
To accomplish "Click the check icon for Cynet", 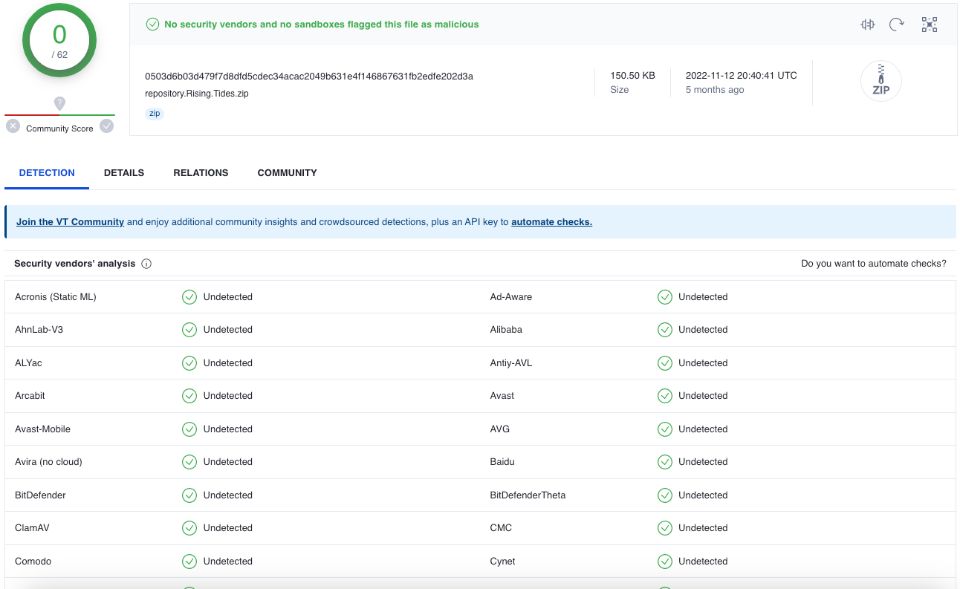I will [665, 561].
